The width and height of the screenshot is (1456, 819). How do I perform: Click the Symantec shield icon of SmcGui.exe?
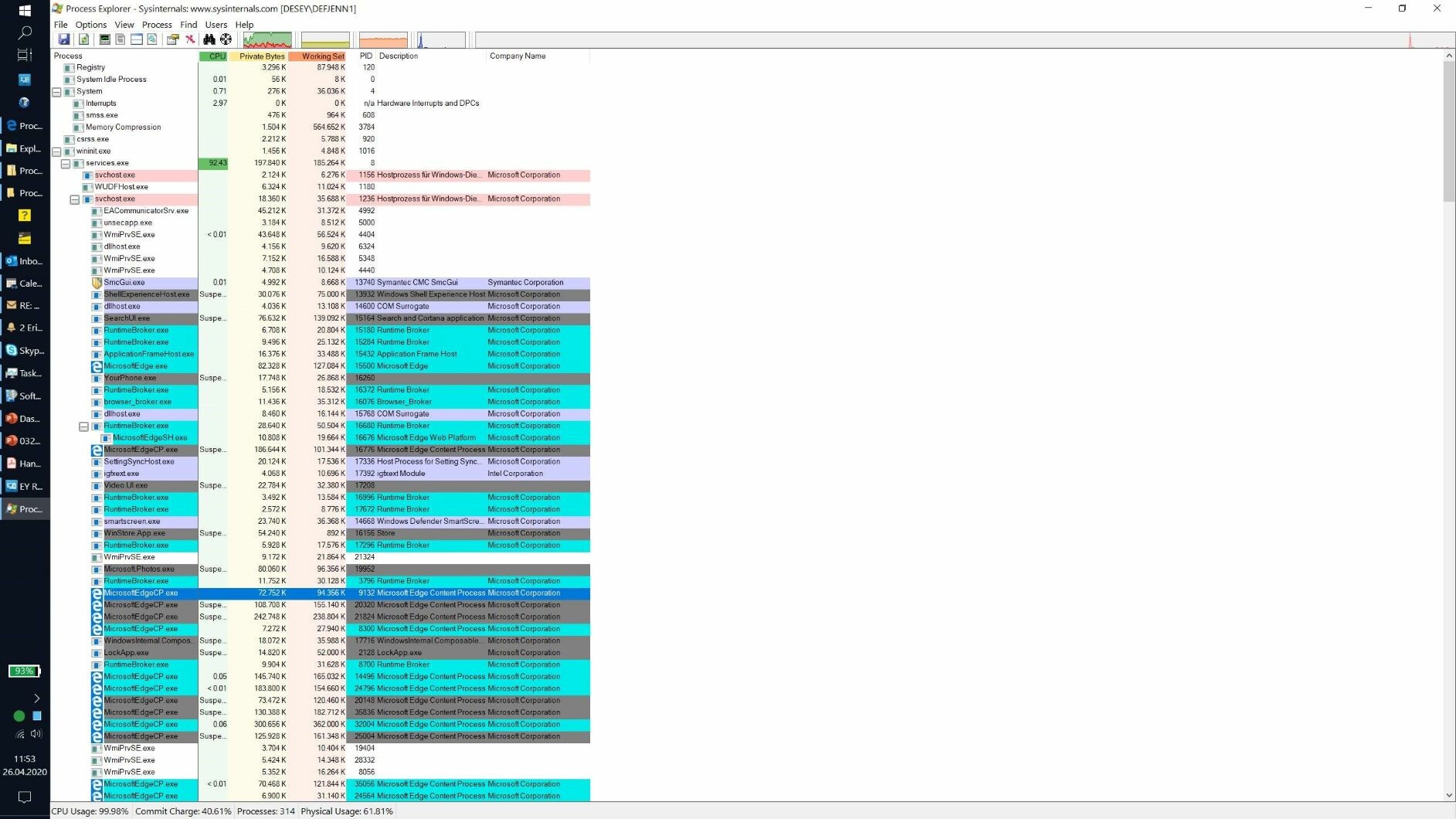[x=97, y=283]
